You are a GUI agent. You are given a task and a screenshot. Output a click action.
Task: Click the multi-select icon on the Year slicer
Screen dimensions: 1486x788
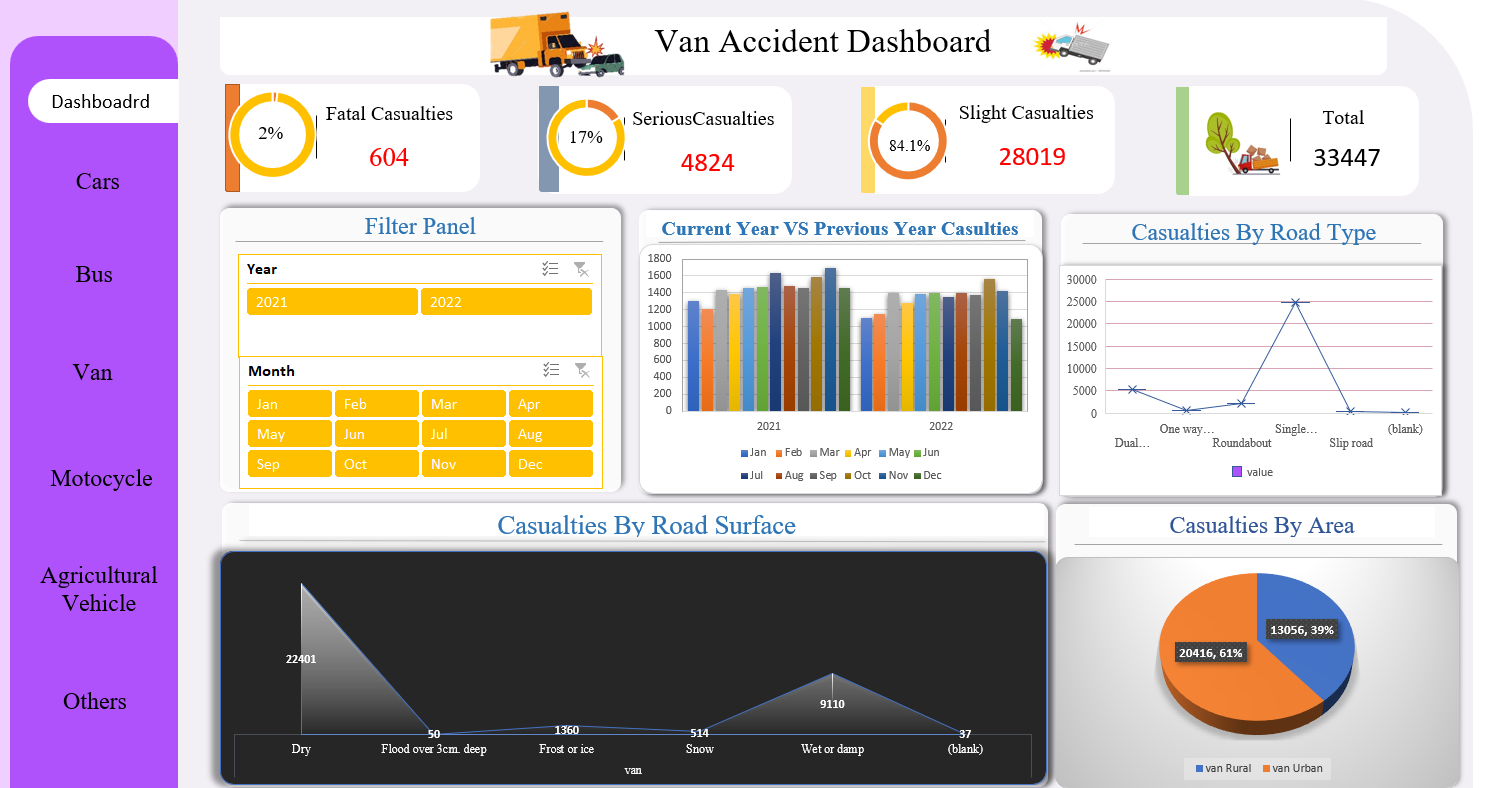[x=550, y=268]
